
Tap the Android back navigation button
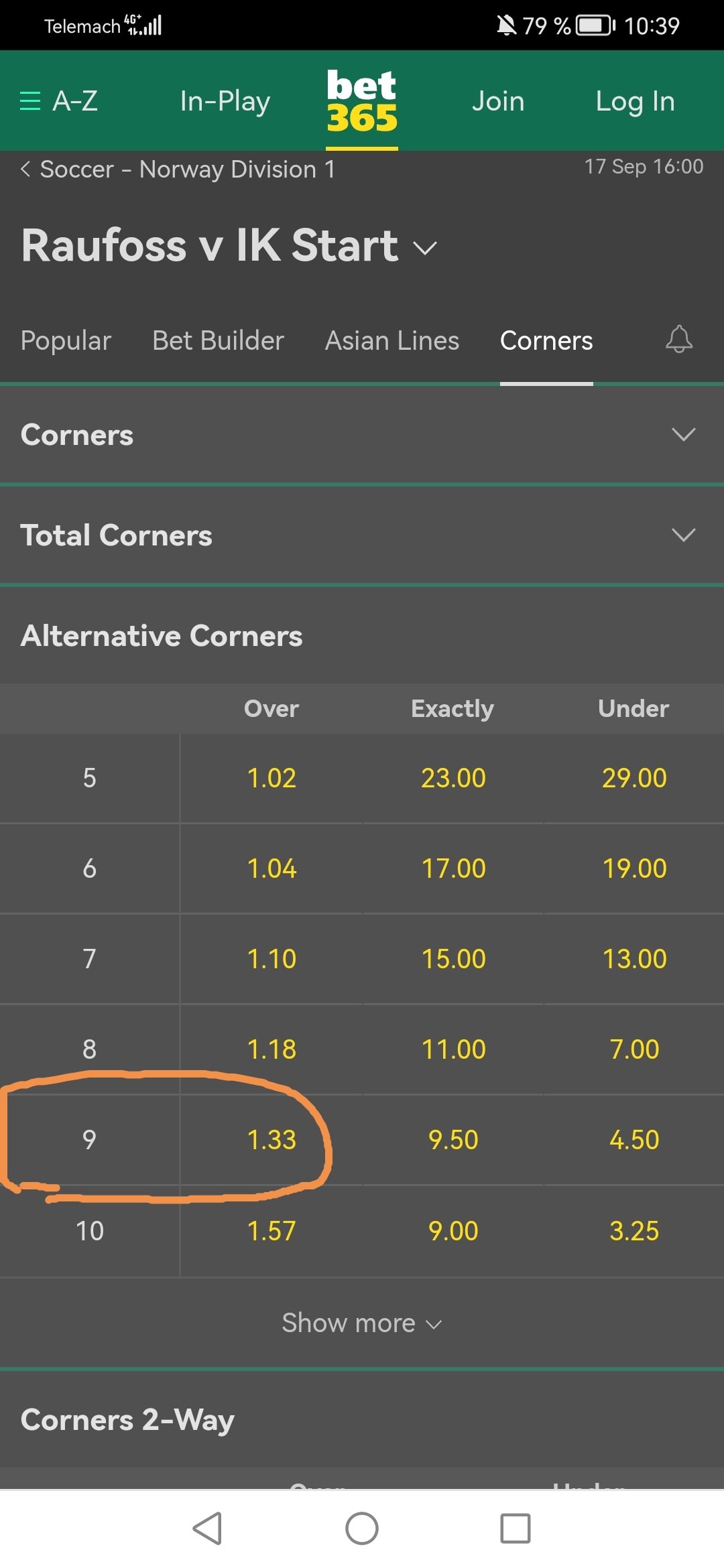click(207, 1528)
